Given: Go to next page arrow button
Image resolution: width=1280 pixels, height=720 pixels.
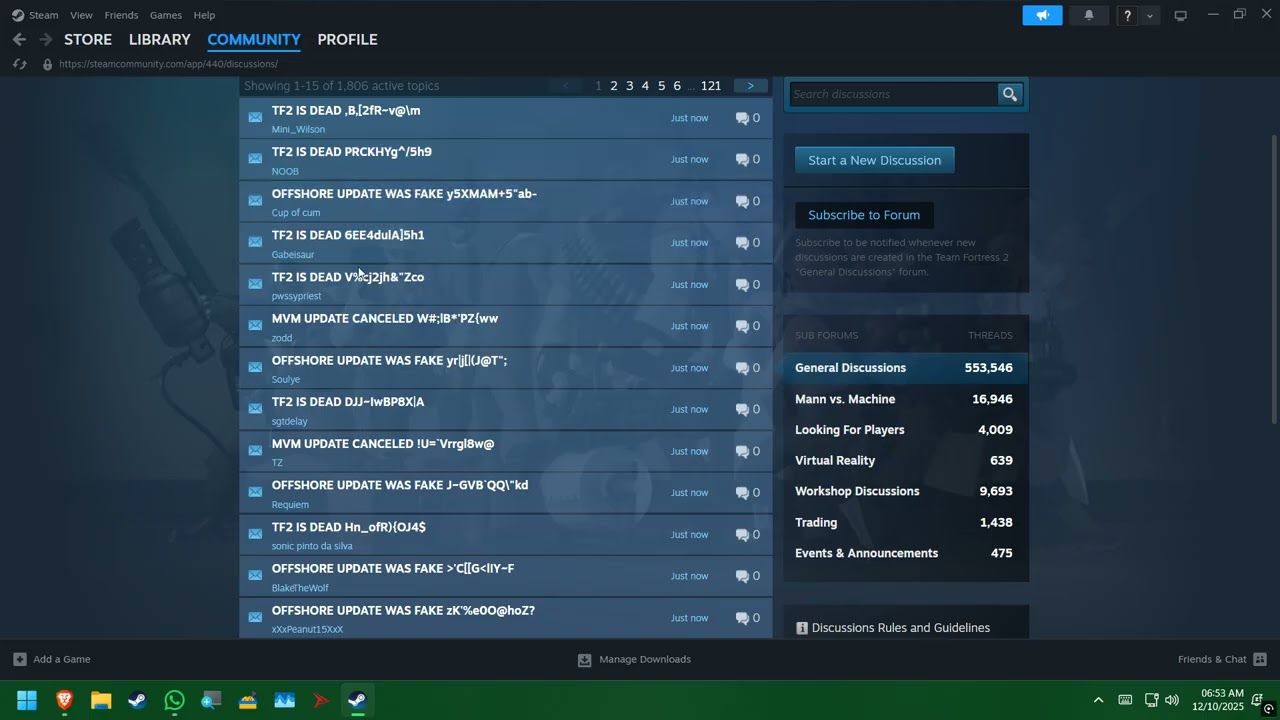Looking at the screenshot, I should pos(751,86).
